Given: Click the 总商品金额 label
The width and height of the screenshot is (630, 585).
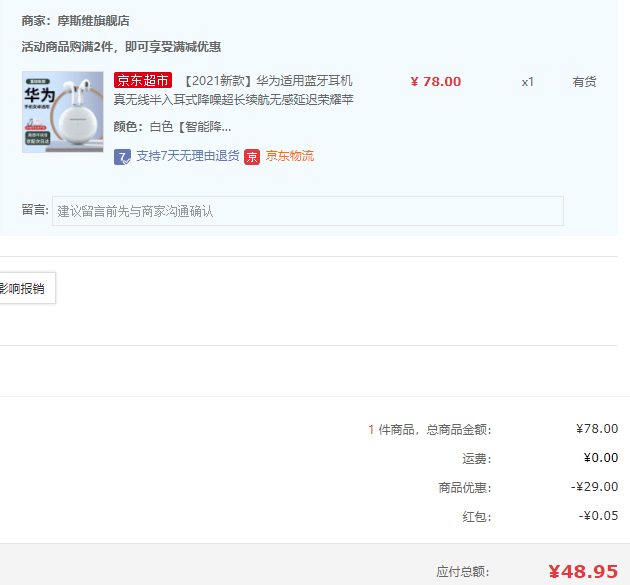Looking at the screenshot, I should tap(459, 430).
